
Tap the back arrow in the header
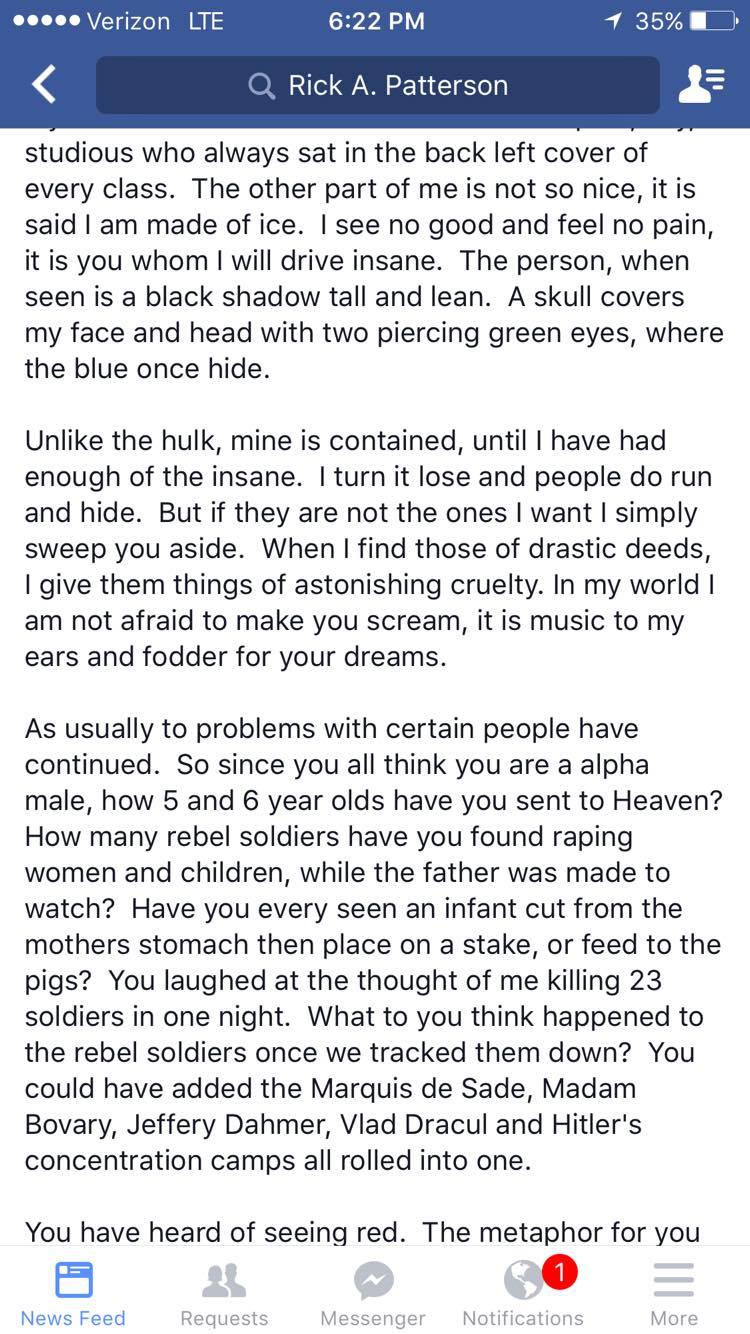(x=43, y=85)
